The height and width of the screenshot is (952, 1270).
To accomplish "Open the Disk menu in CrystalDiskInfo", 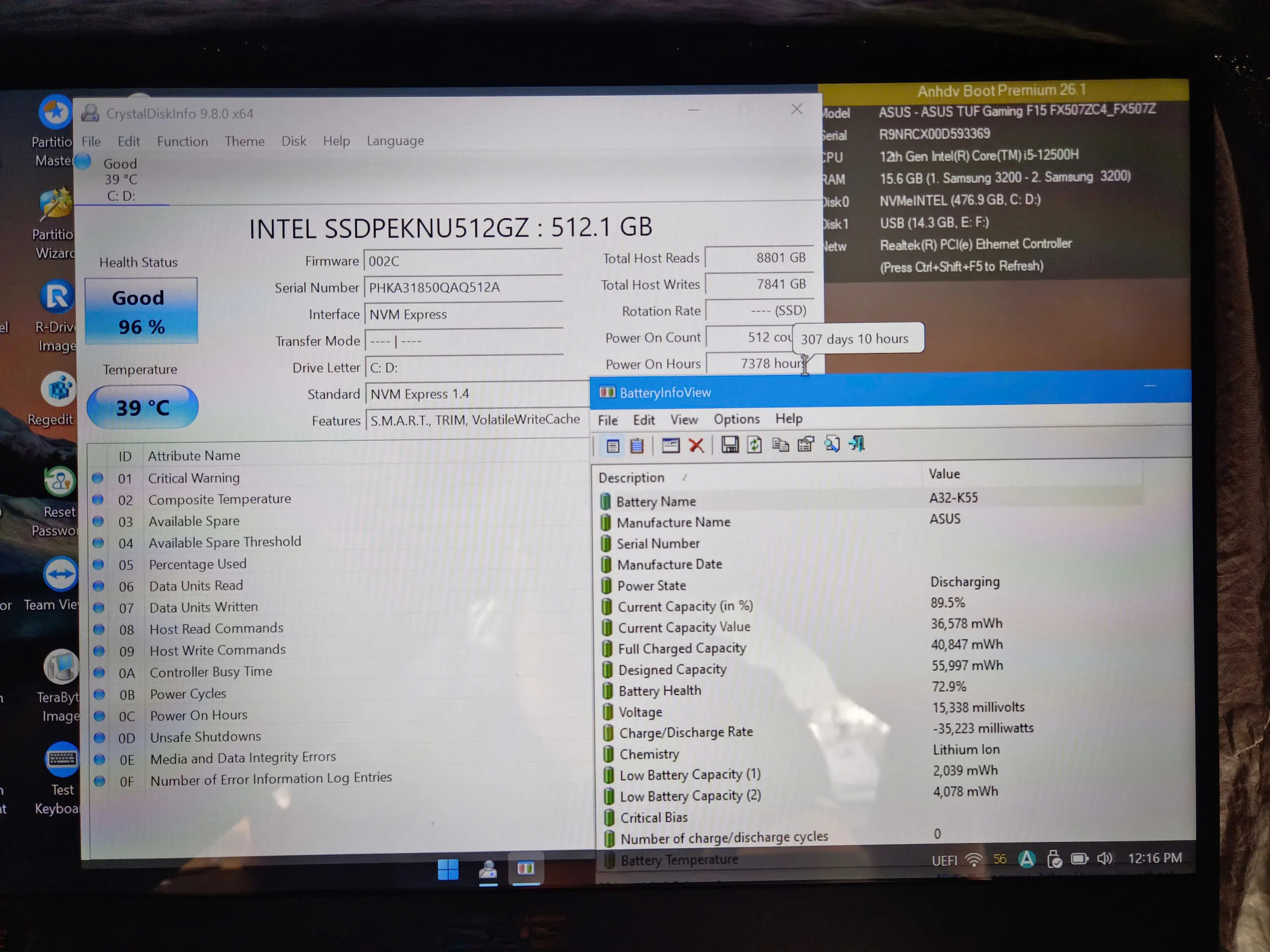I will pos(294,141).
